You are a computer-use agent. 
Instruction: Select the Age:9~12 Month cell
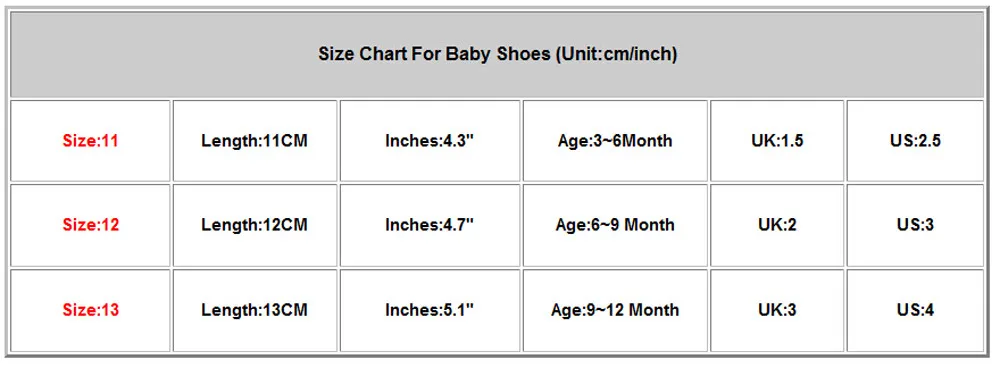point(615,311)
